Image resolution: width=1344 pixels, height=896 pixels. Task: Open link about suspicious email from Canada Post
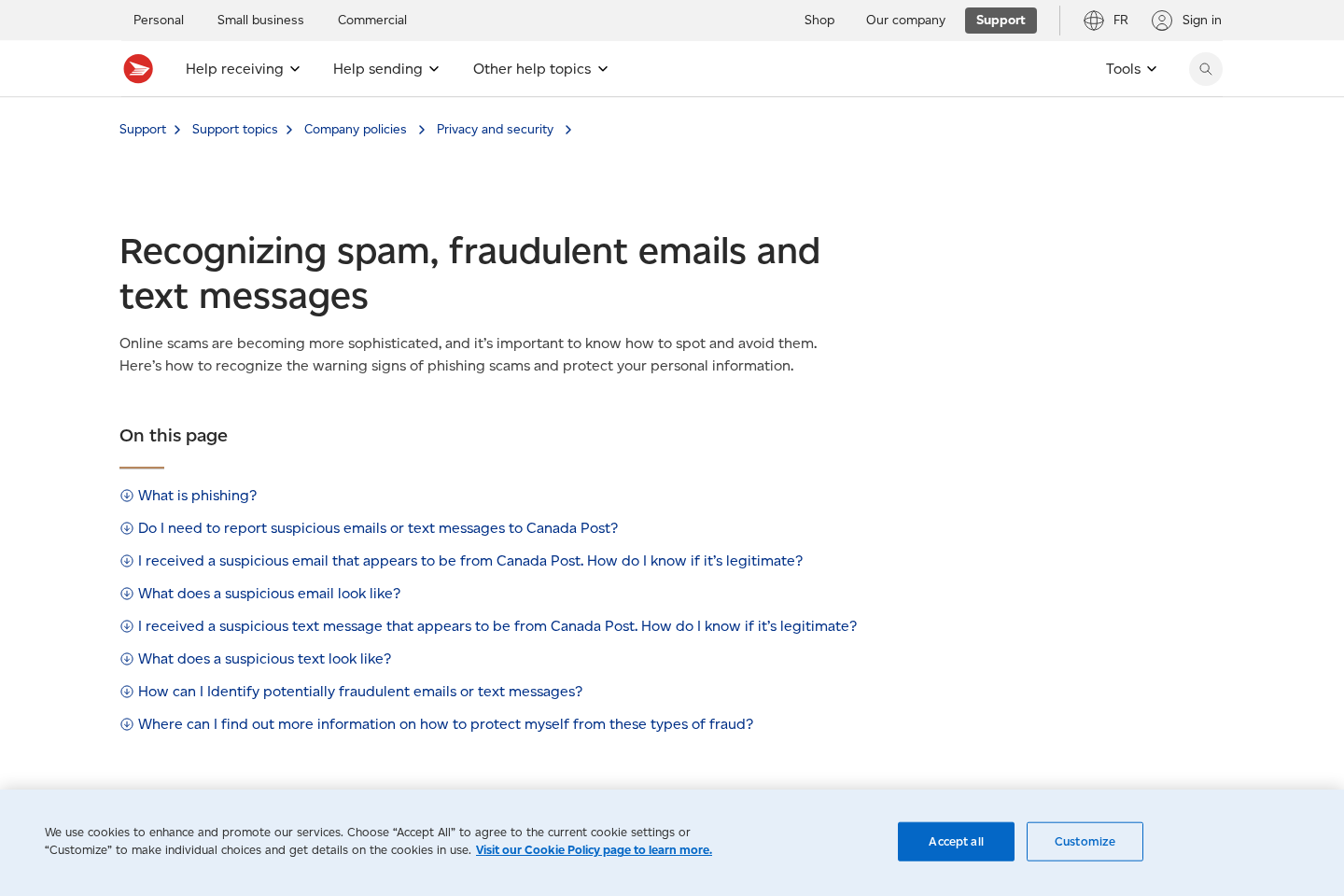[470, 561]
